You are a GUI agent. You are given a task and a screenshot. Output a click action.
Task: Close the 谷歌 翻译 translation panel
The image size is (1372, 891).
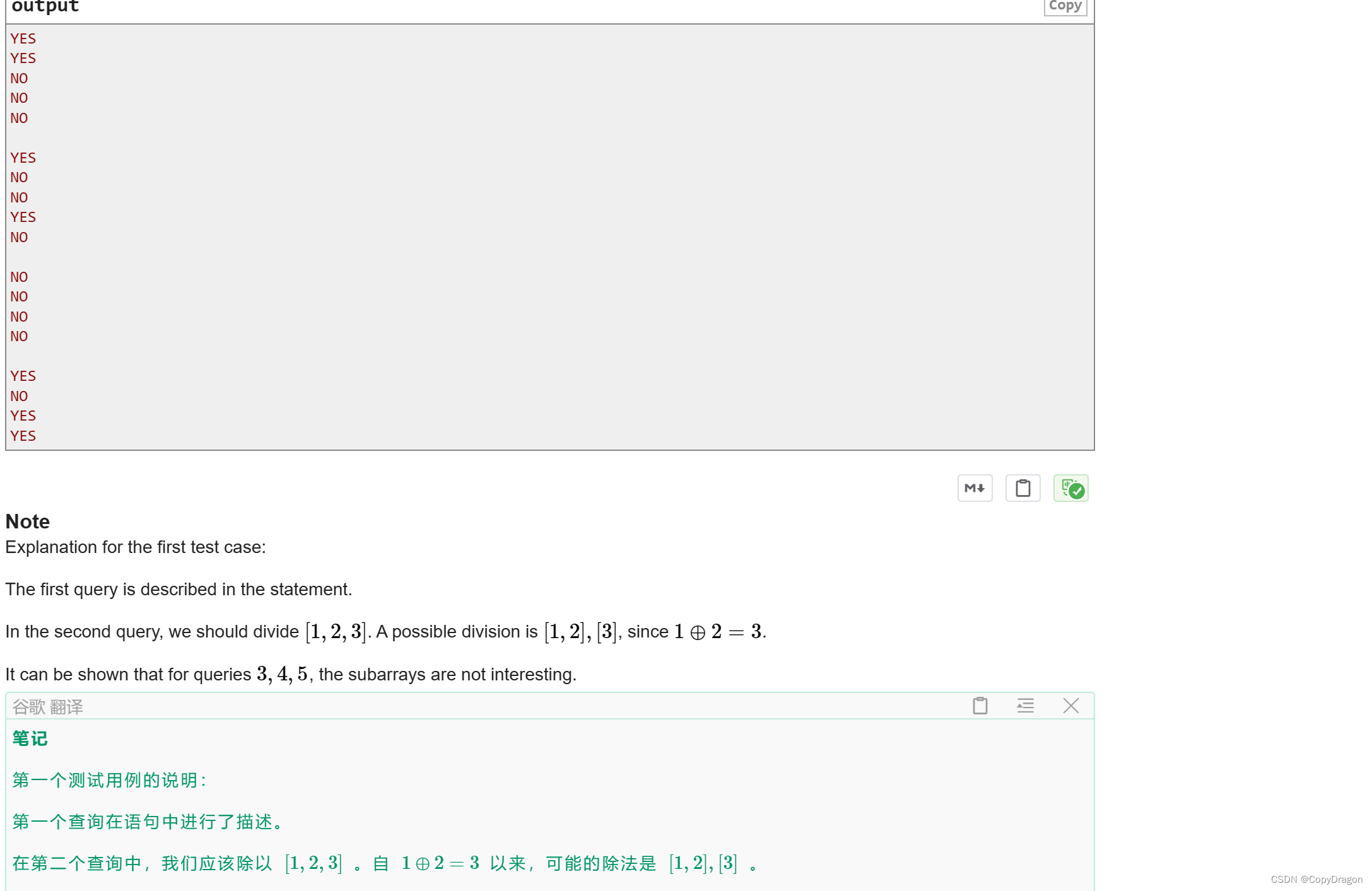[1070, 706]
